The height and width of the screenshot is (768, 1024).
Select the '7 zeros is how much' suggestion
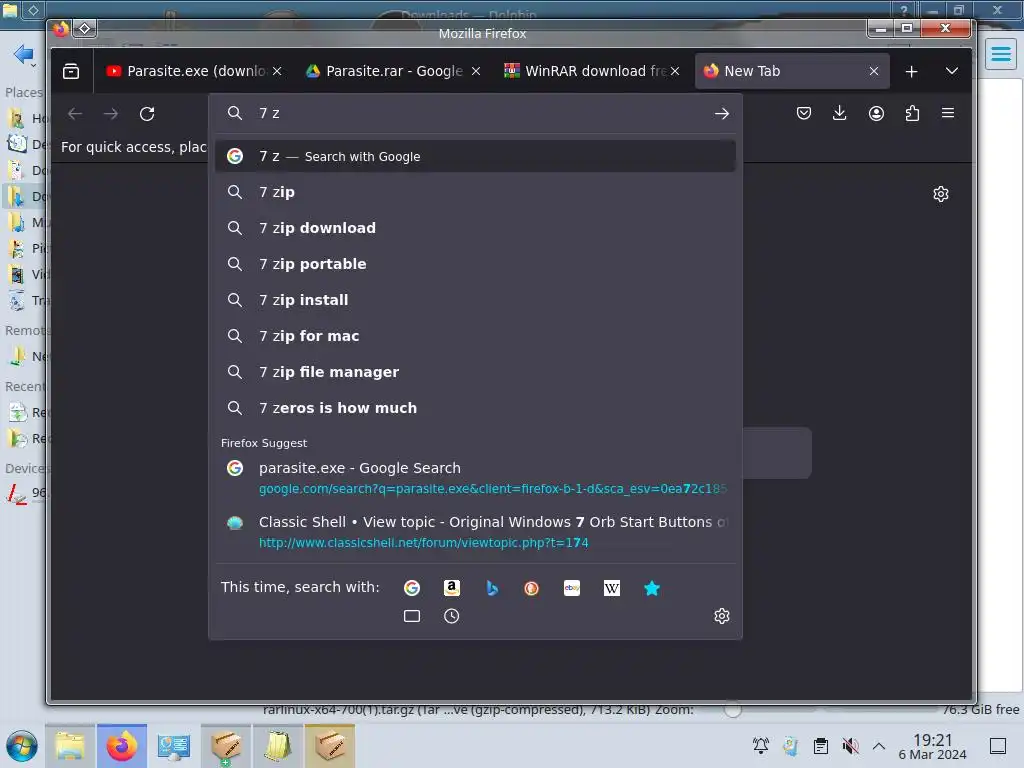pos(475,408)
